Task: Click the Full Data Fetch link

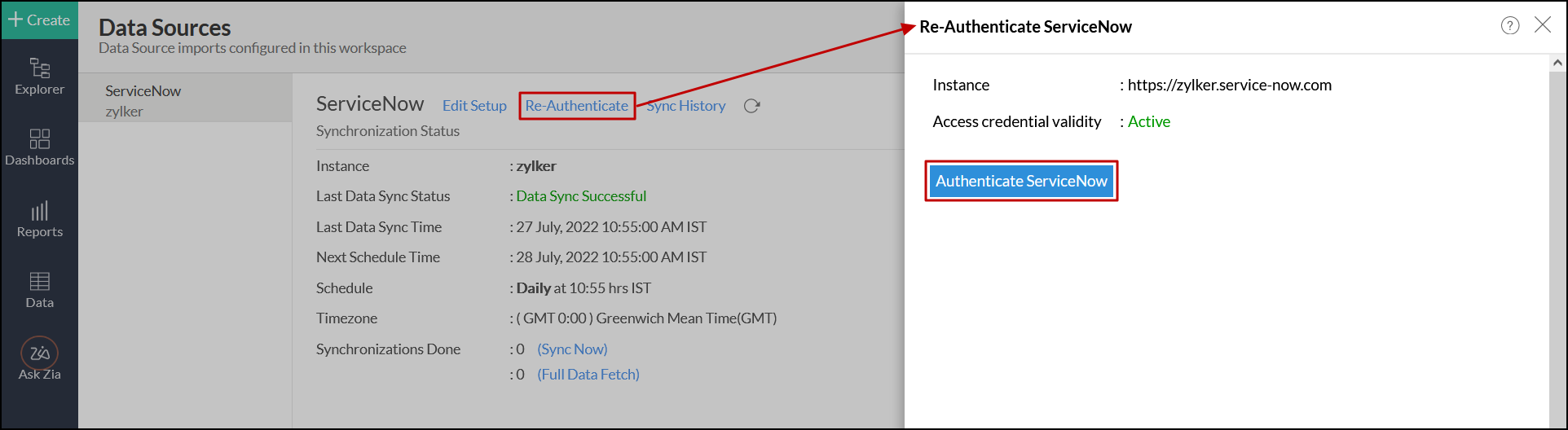Action: click(x=588, y=375)
